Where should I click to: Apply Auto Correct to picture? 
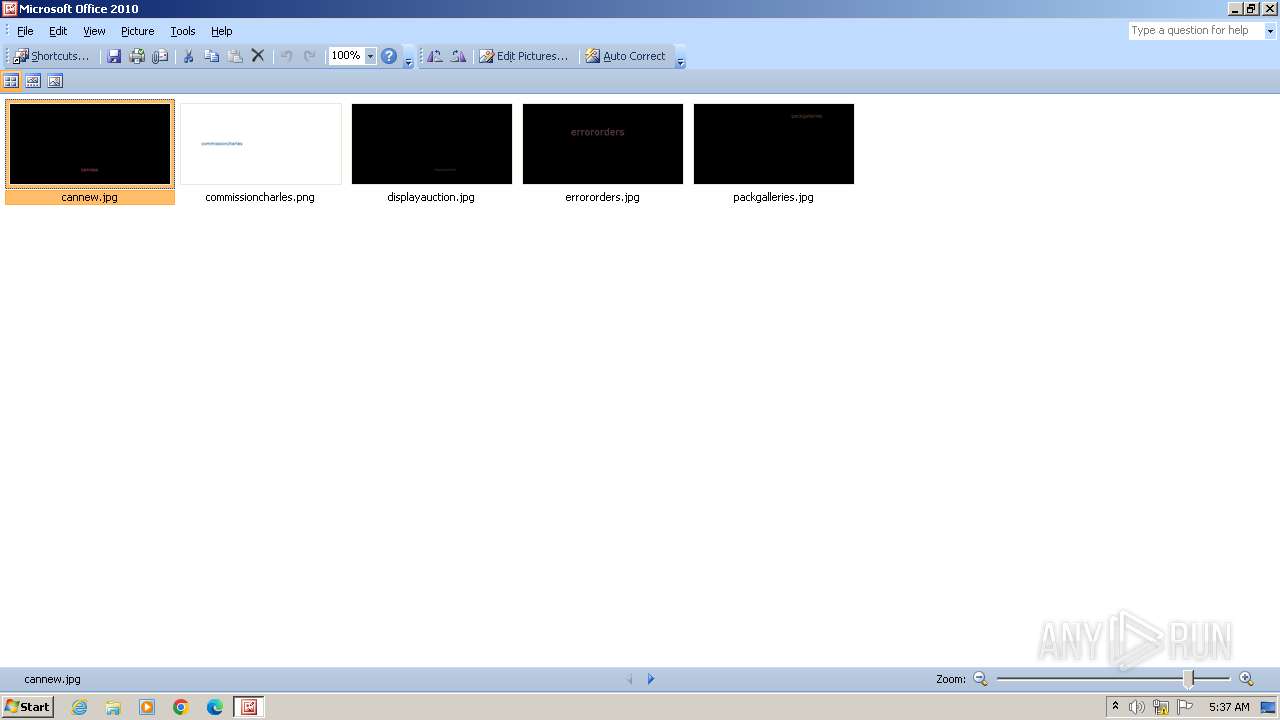pos(626,56)
